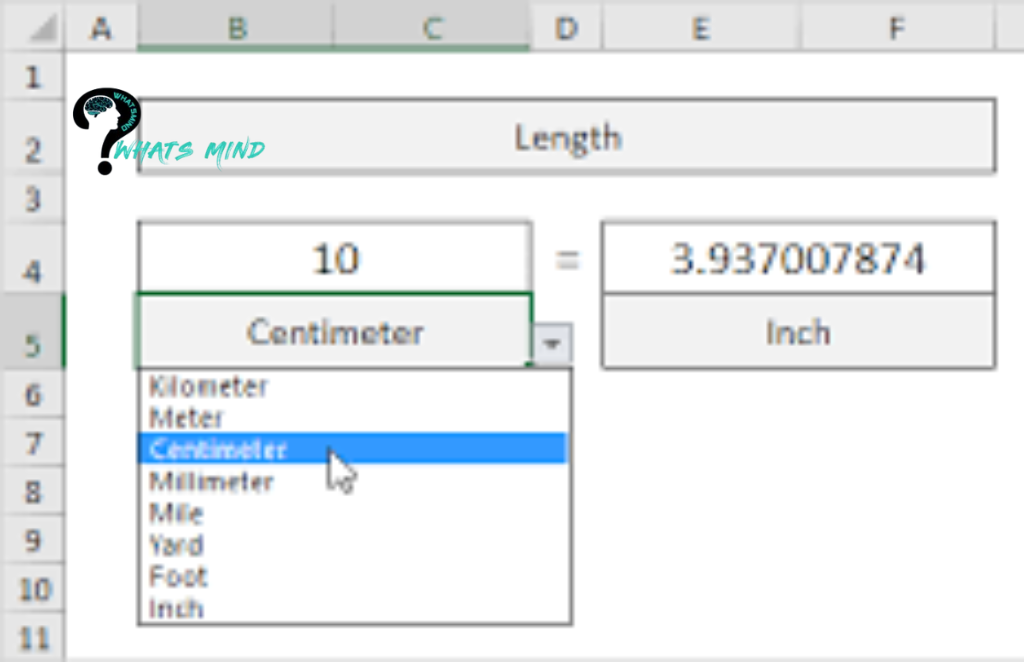Click the input cell containing 10
The height and width of the screenshot is (662, 1024).
(335, 260)
